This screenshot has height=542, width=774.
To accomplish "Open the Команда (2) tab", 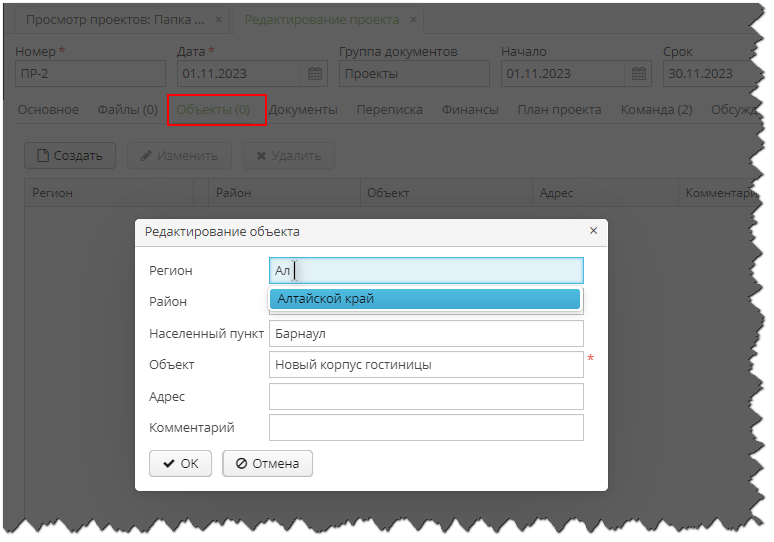I will click(x=656, y=110).
